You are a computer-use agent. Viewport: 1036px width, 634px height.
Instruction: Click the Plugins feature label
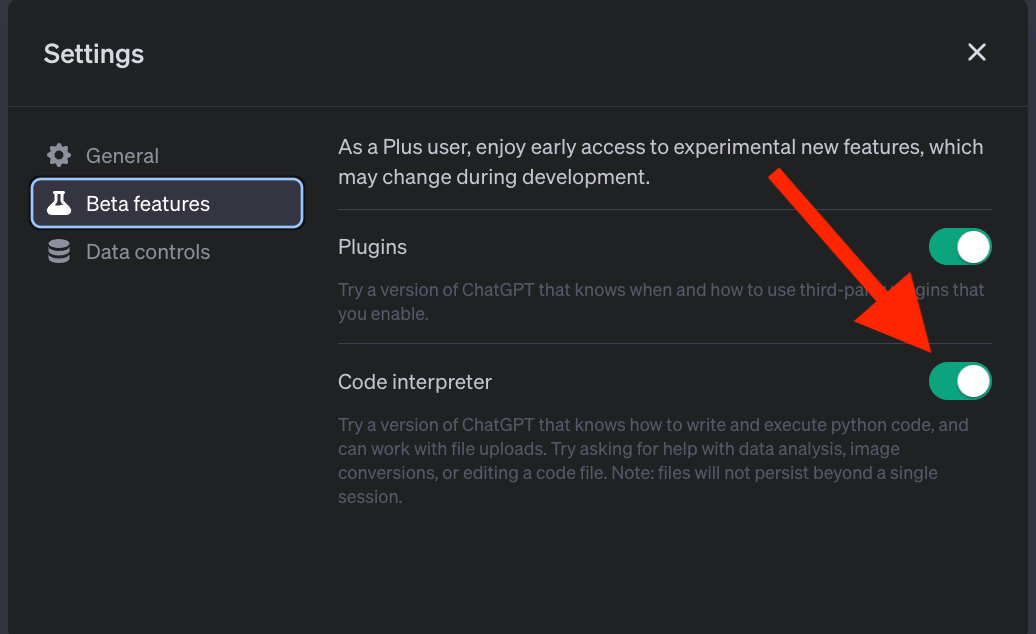[x=372, y=246]
